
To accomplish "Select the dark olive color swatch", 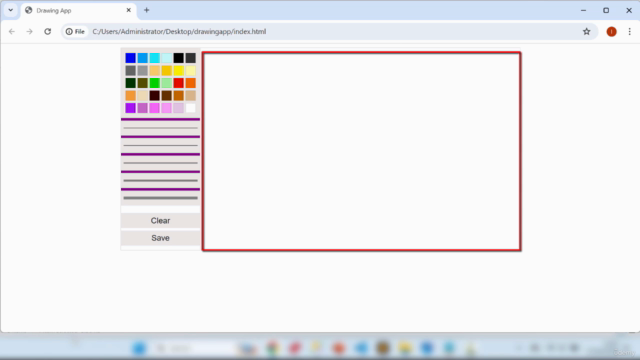I will tap(142, 83).
